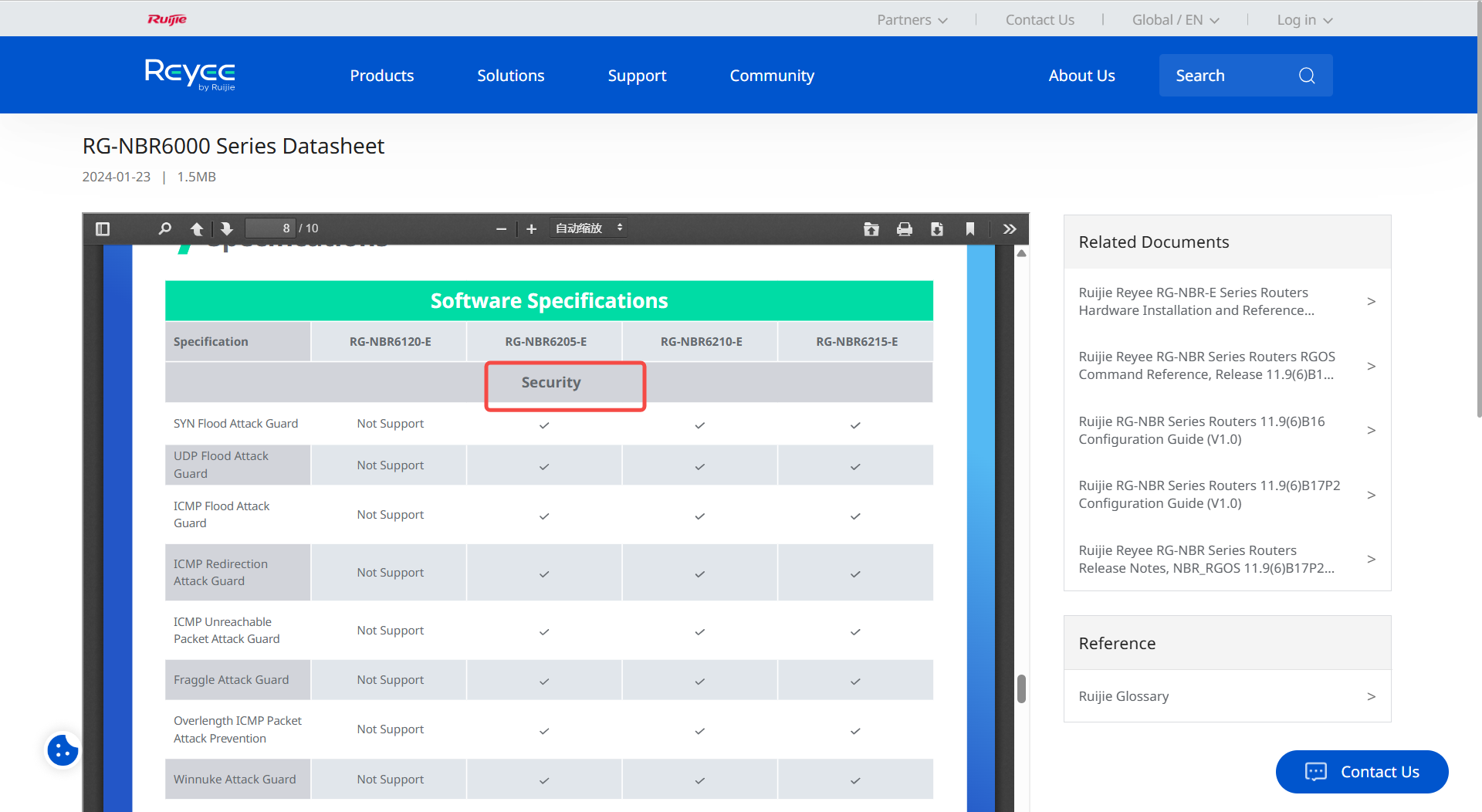Click arrow beside RGOS Command Reference
The width and height of the screenshot is (1482, 812).
pyautogui.click(x=1371, y=366)
